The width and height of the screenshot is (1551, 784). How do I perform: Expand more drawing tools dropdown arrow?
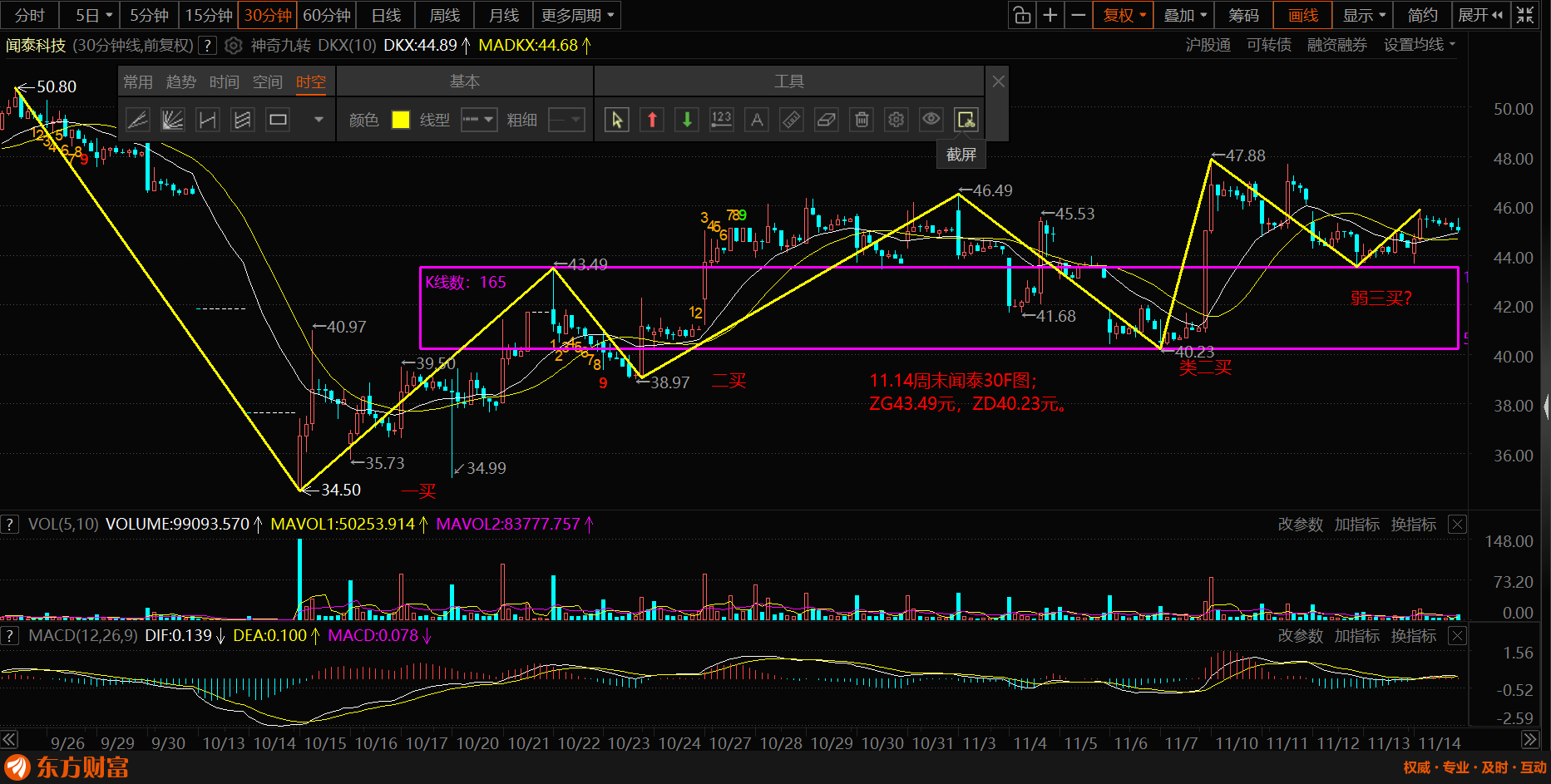[318, 120]
